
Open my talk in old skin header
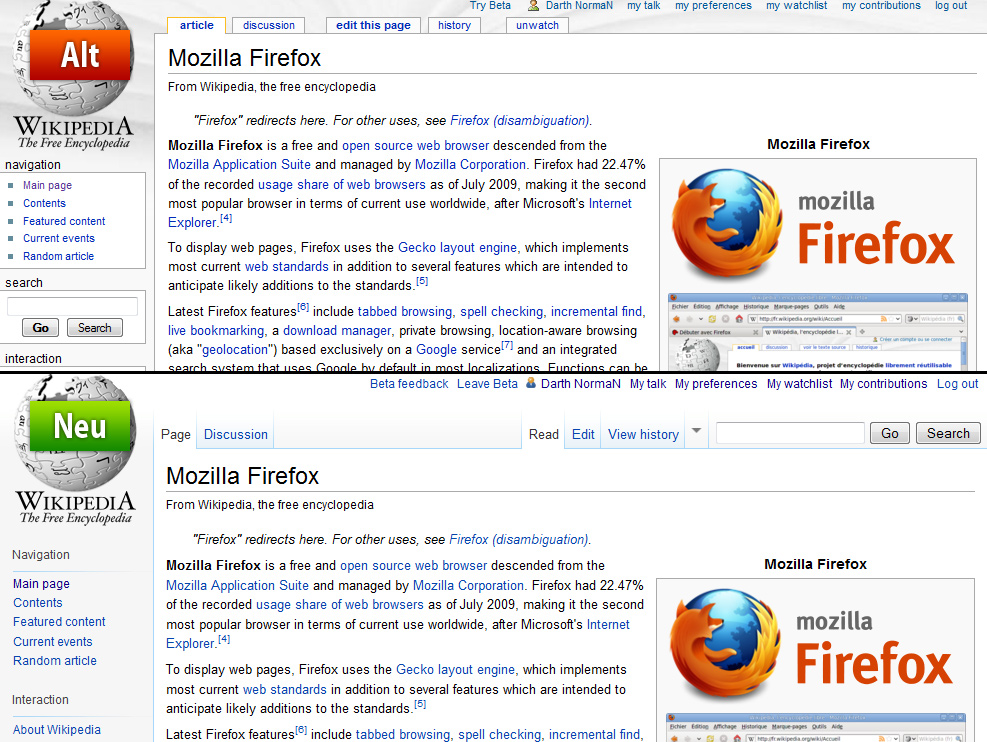643,6
